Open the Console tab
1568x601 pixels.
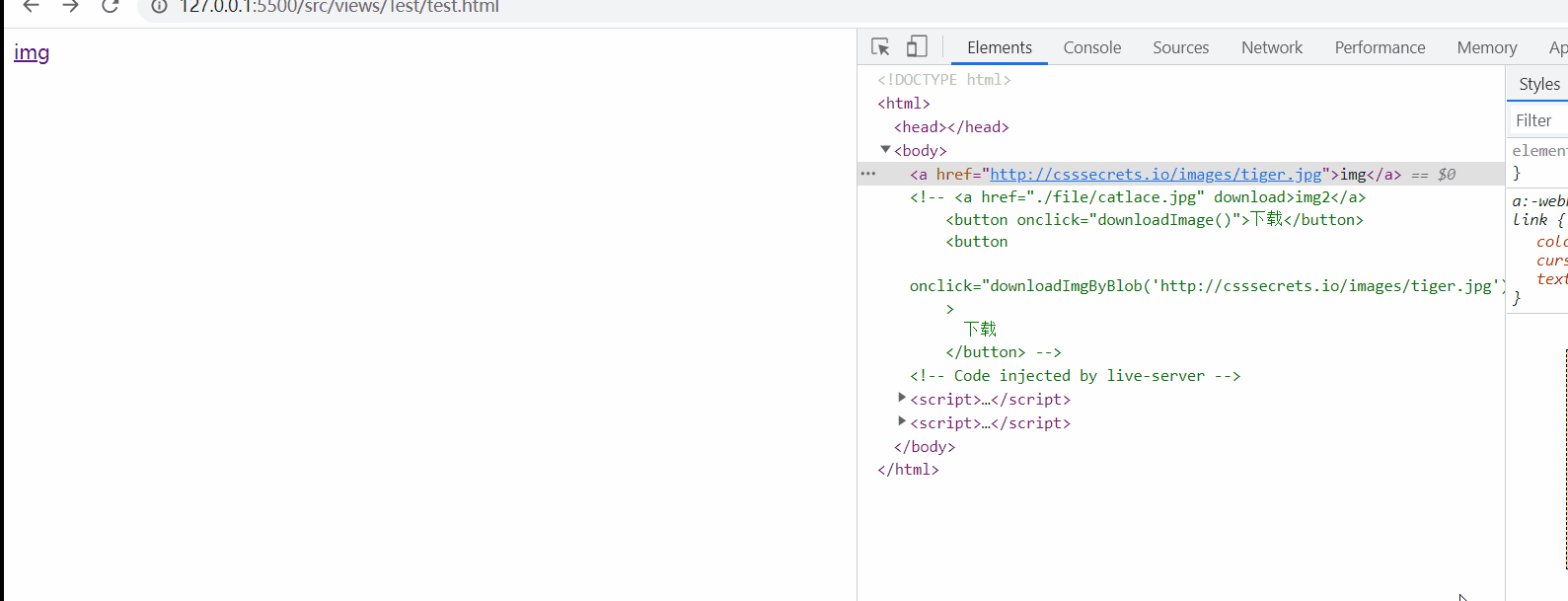pyautogui.click(x=1092, y=47)
